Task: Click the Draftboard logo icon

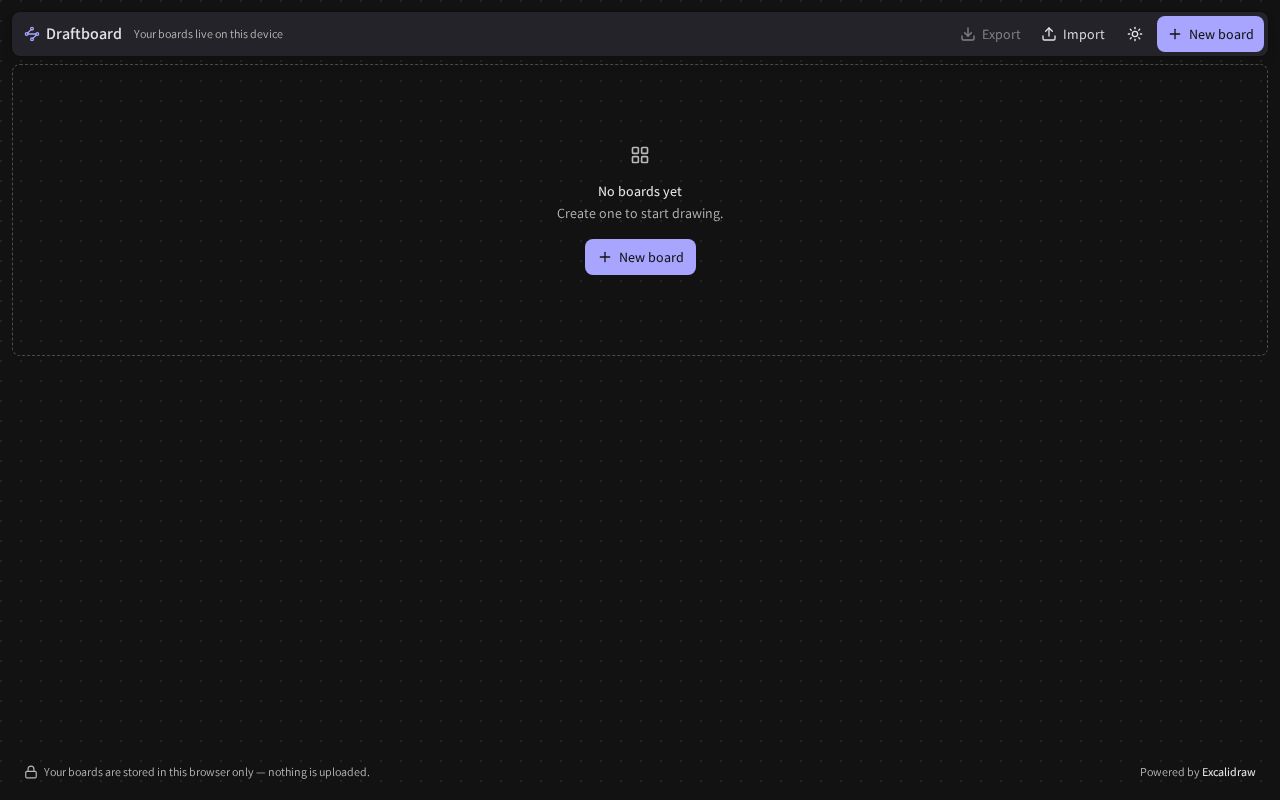Action: (32, 34)
